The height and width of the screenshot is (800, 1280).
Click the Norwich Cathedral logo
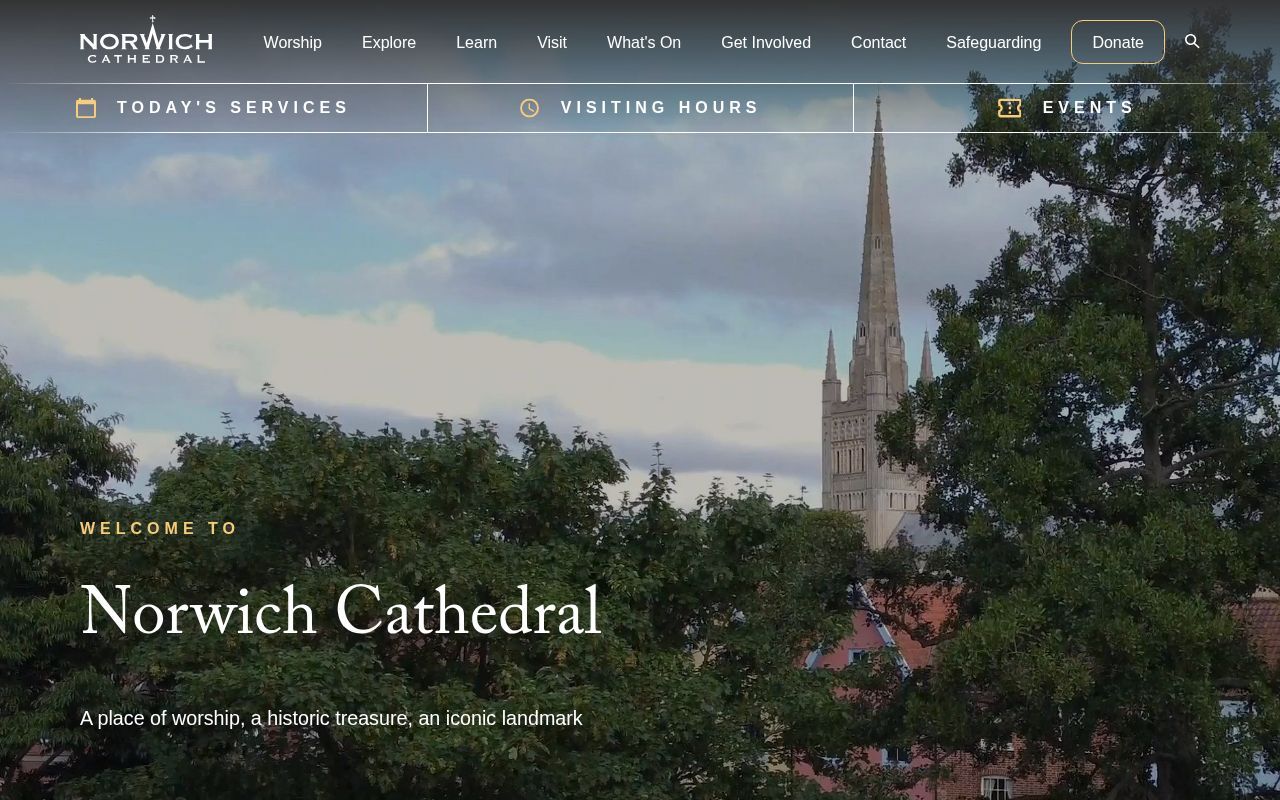pyautogui.click(x=146, y=41)
